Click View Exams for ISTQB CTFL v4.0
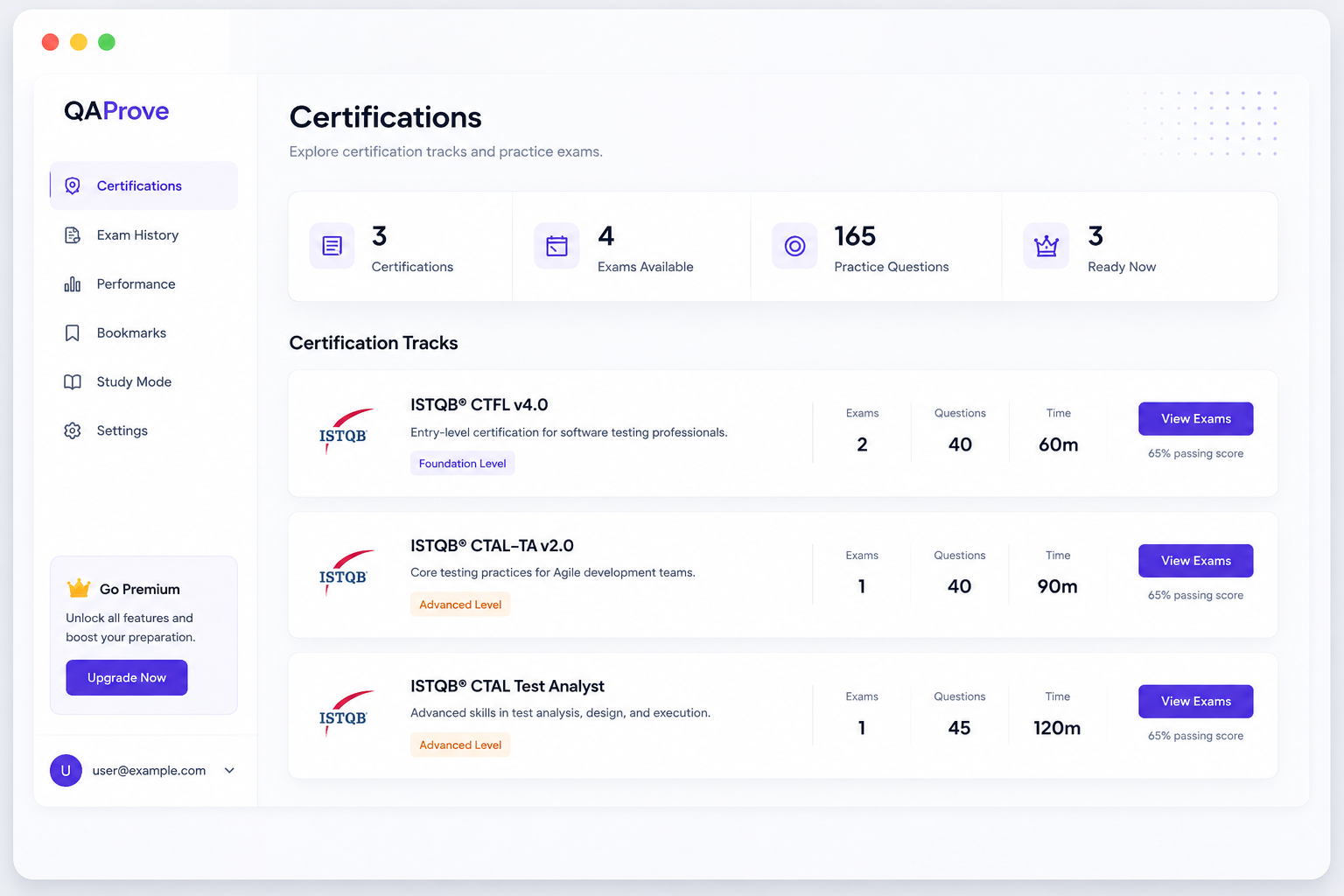The width and height of the screenshot is (1344, 896). tap(1195, 419)
